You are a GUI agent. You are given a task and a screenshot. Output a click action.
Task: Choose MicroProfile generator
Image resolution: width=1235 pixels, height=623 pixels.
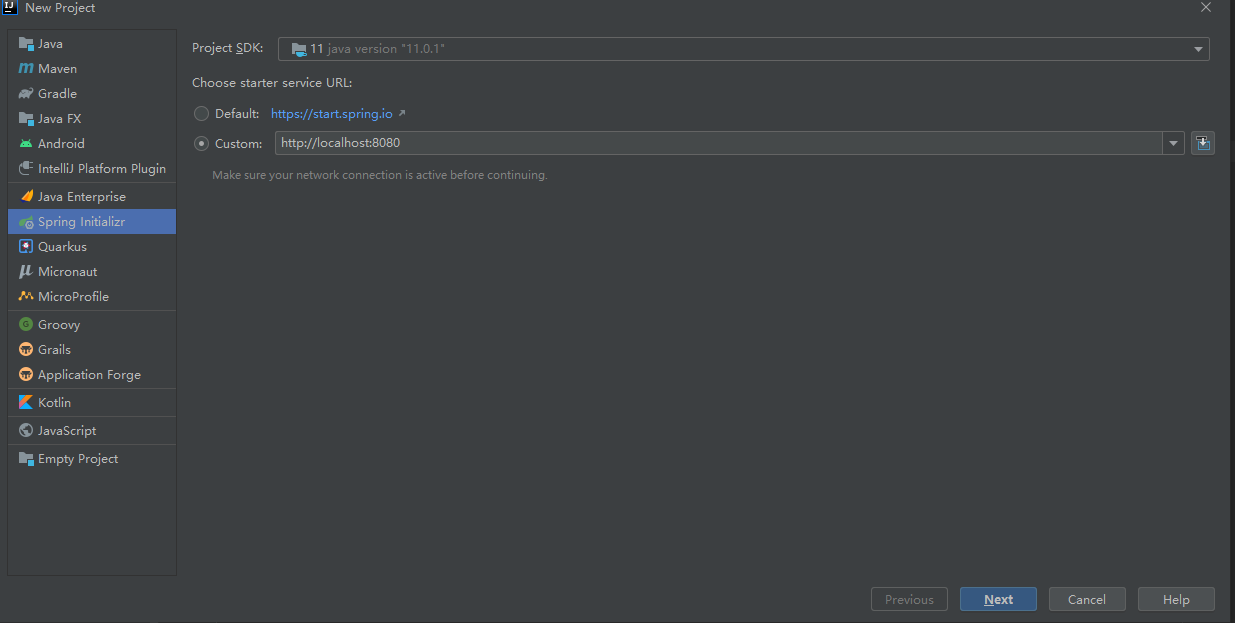click(92, 297)
